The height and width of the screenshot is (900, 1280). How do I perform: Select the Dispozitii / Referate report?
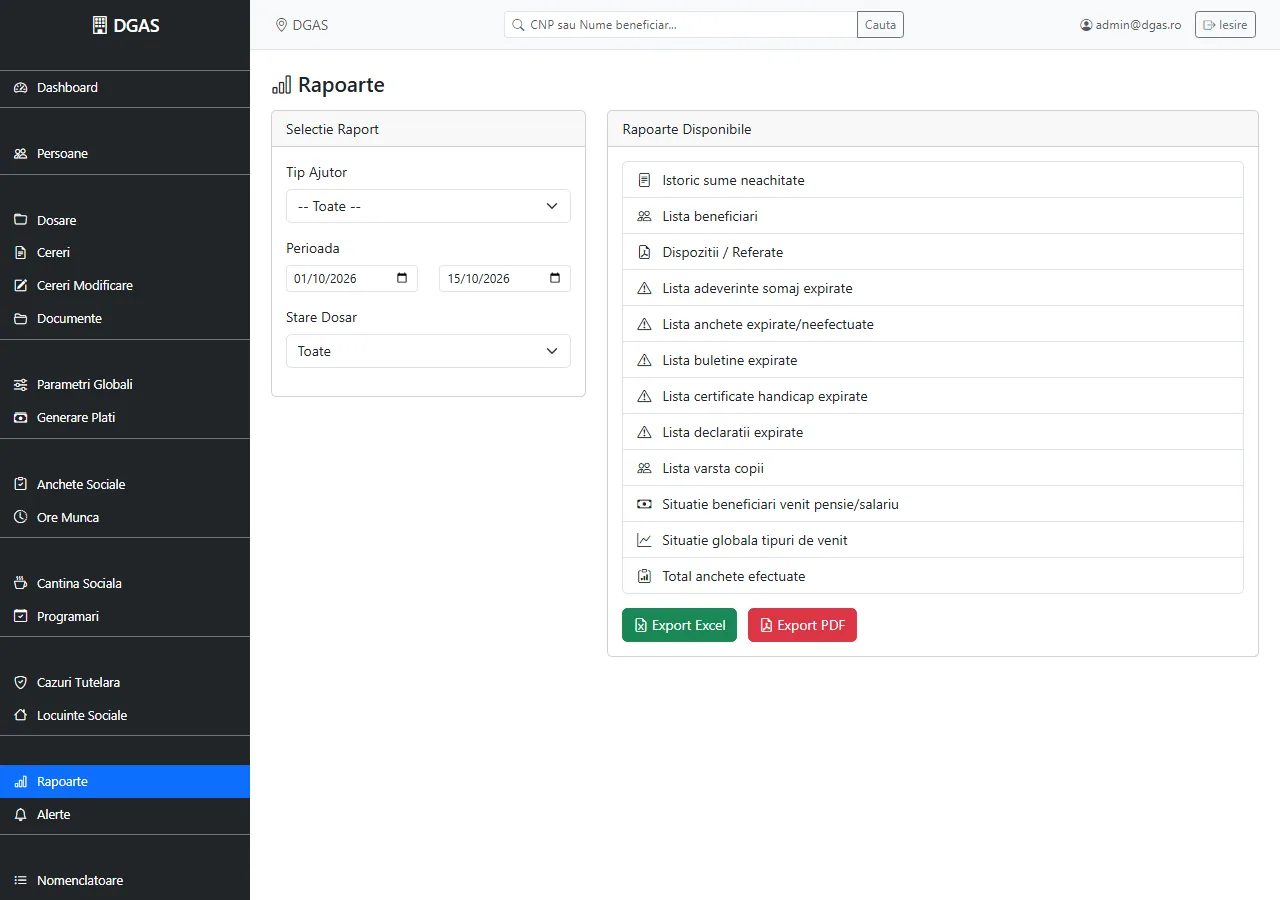(x=932, y=252)
